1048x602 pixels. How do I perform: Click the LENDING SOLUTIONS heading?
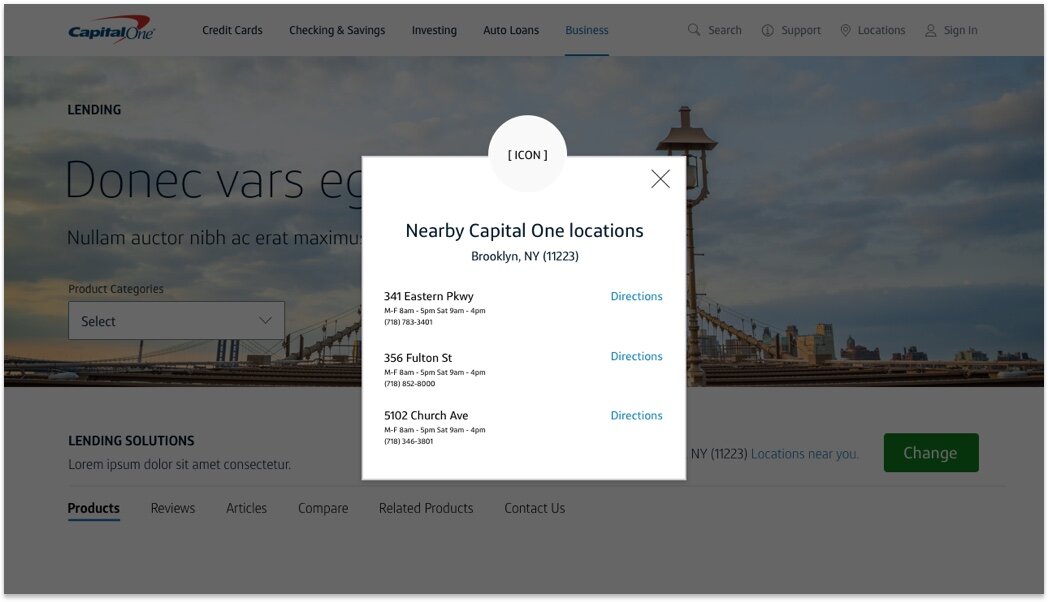tap(131, 441)
